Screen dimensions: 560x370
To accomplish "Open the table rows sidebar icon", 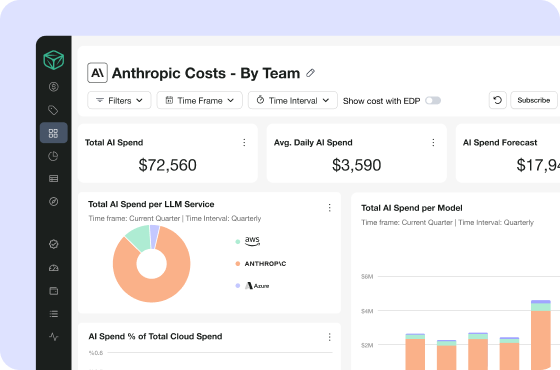I will 54,179.
